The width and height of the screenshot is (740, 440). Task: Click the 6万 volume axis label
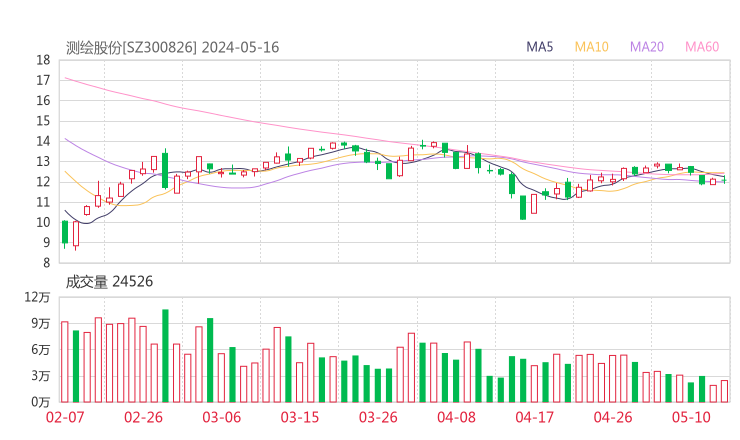coord(41,350)
